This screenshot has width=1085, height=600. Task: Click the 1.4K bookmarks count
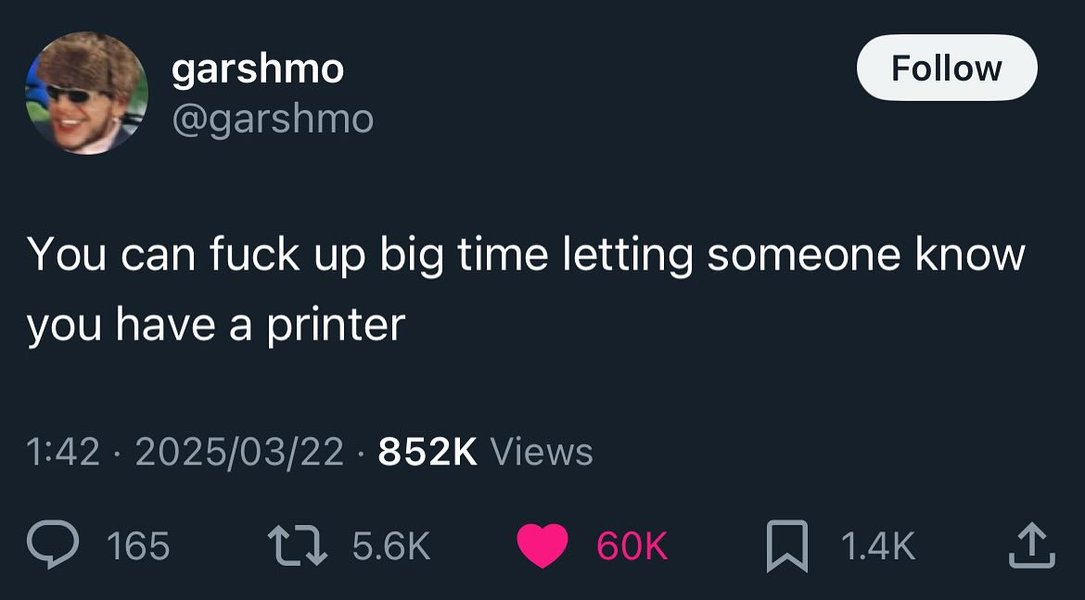point(877,546)
